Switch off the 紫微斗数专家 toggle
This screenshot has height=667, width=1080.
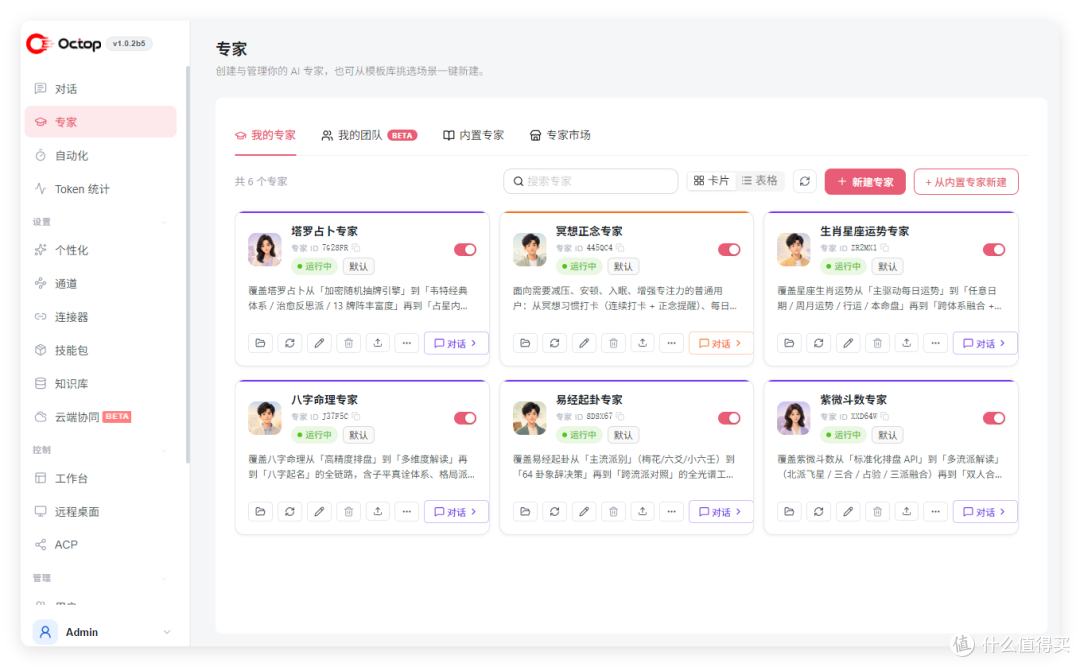tap(994, 418)
